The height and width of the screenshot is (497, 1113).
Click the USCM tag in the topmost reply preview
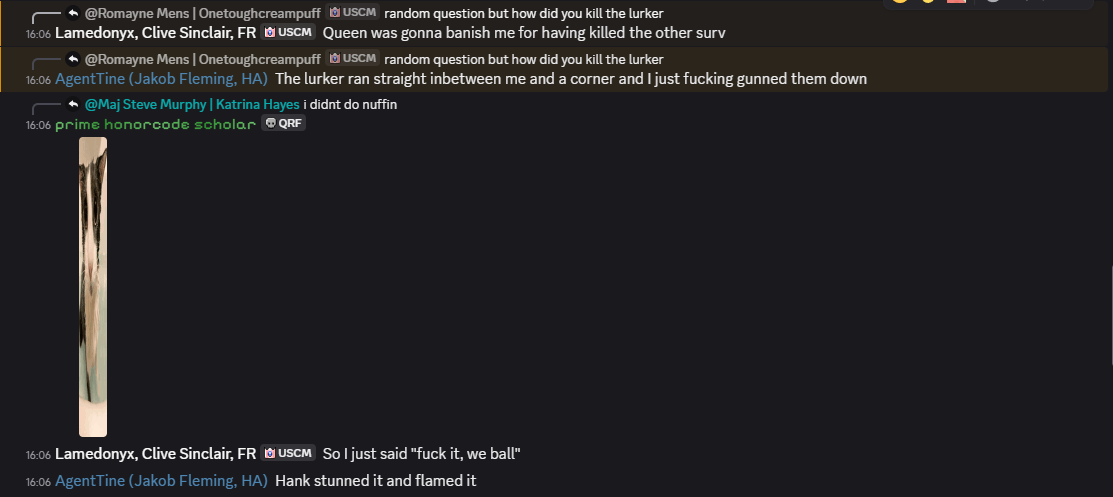point(353,14)
